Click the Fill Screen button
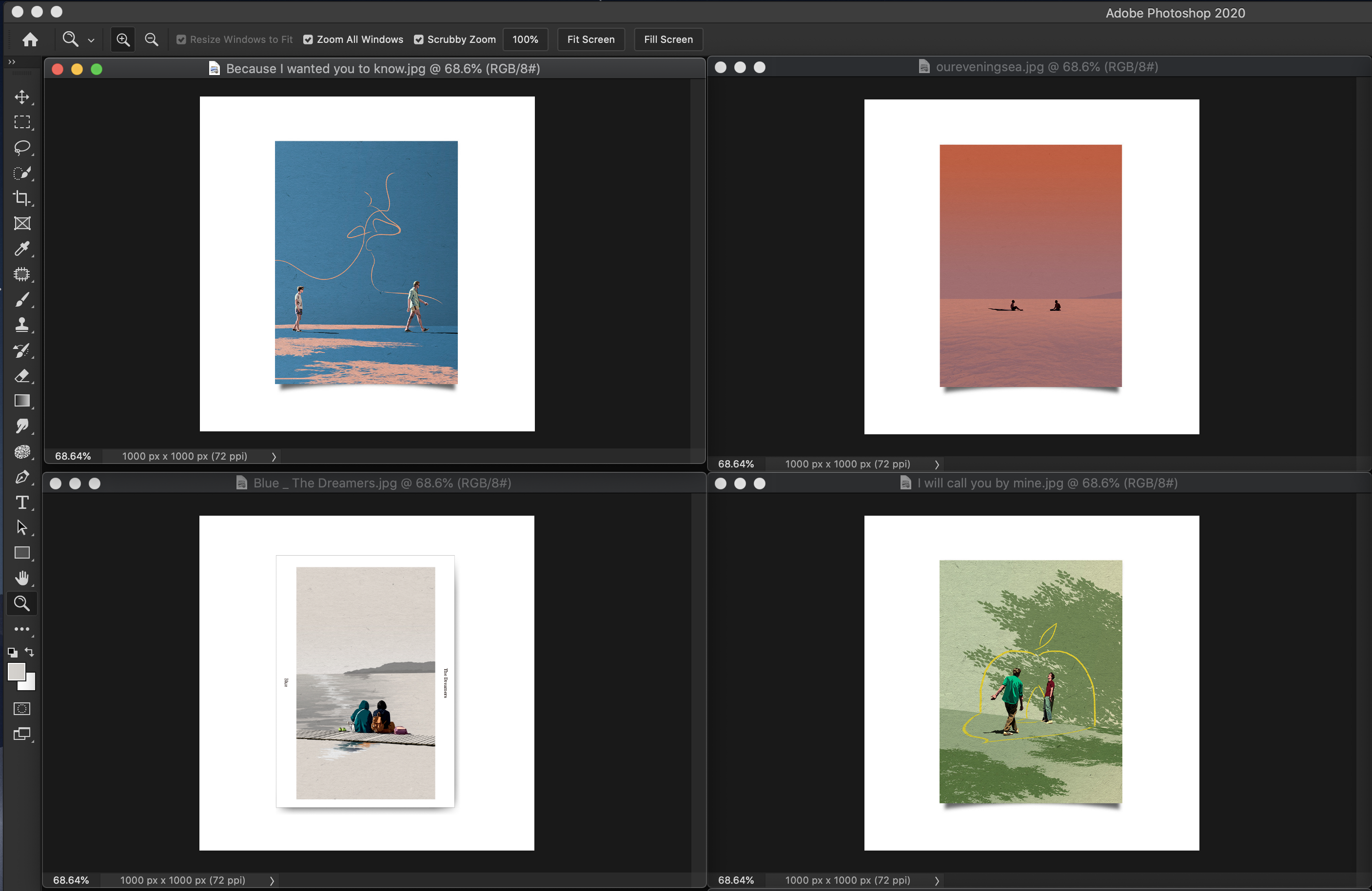The image size is (1372, 891). click(x=667, y=39)
